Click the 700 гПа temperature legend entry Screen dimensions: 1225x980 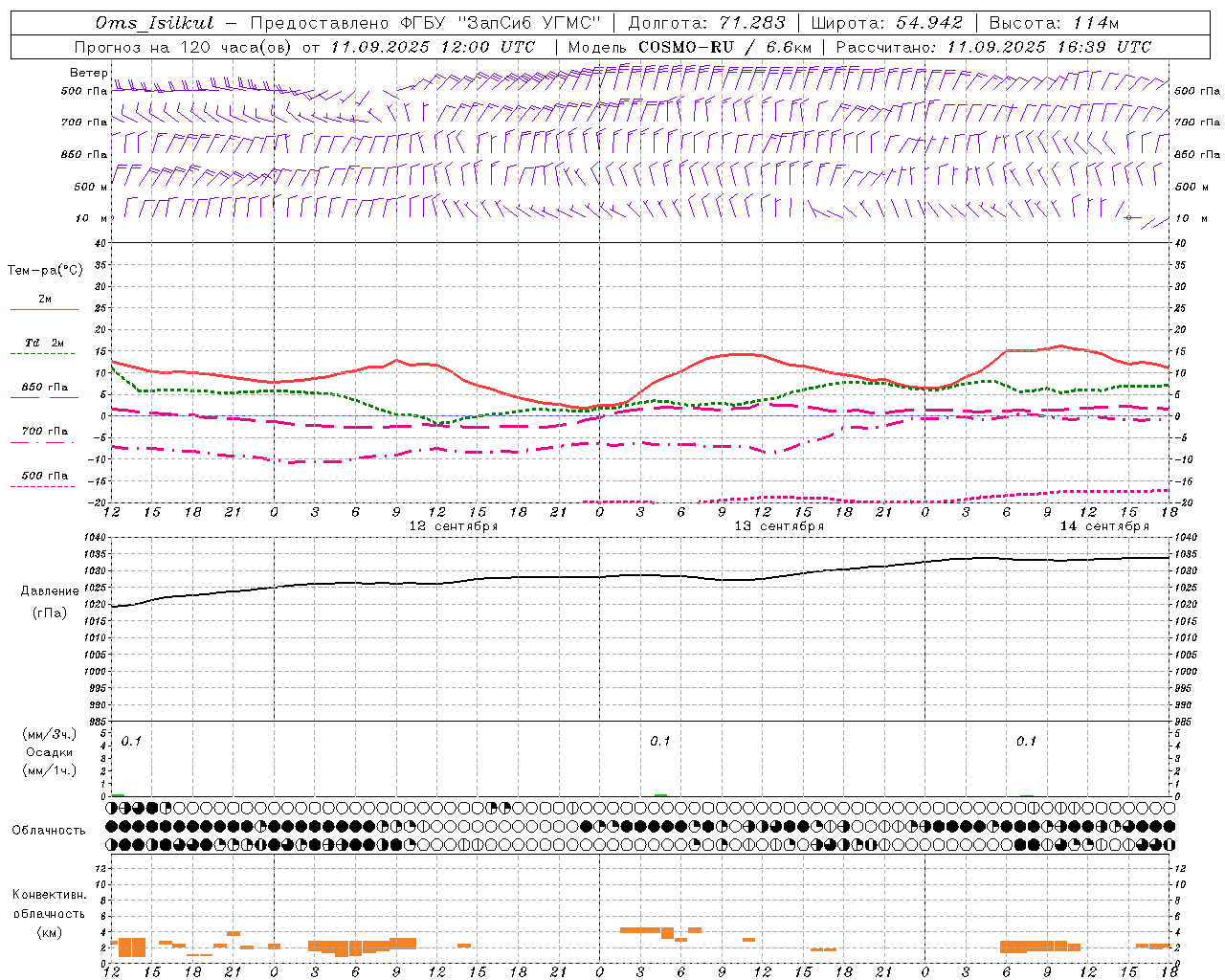pyautogui.click(x=45, y=432)
